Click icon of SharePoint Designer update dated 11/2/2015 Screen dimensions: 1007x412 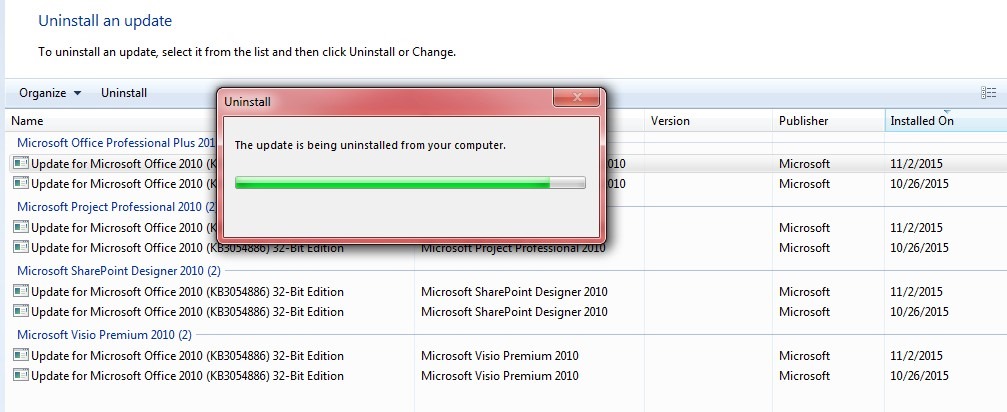tap(20, 292)
